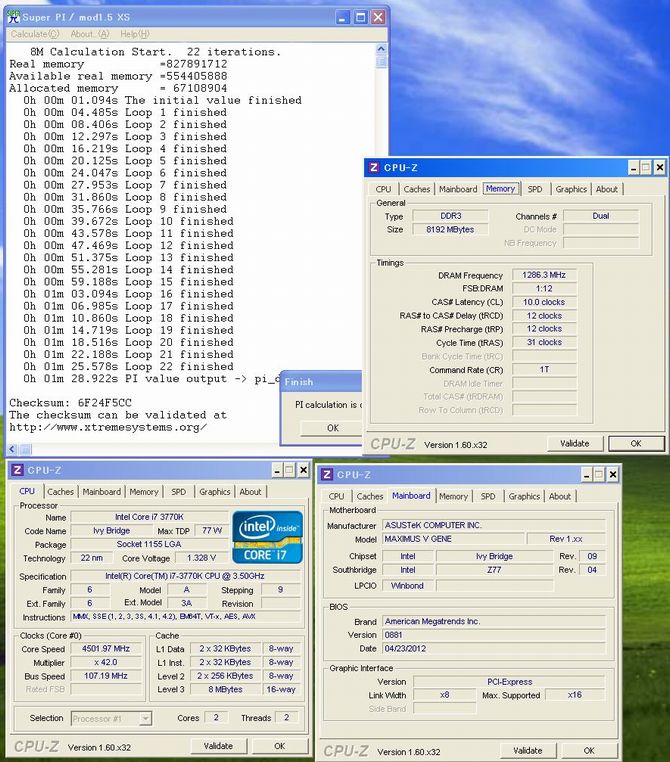Click the Z logo in the Mainboard window title bar
Image resolution: width=670 pixels, height=762 pixels.
(x=326, y=475)
